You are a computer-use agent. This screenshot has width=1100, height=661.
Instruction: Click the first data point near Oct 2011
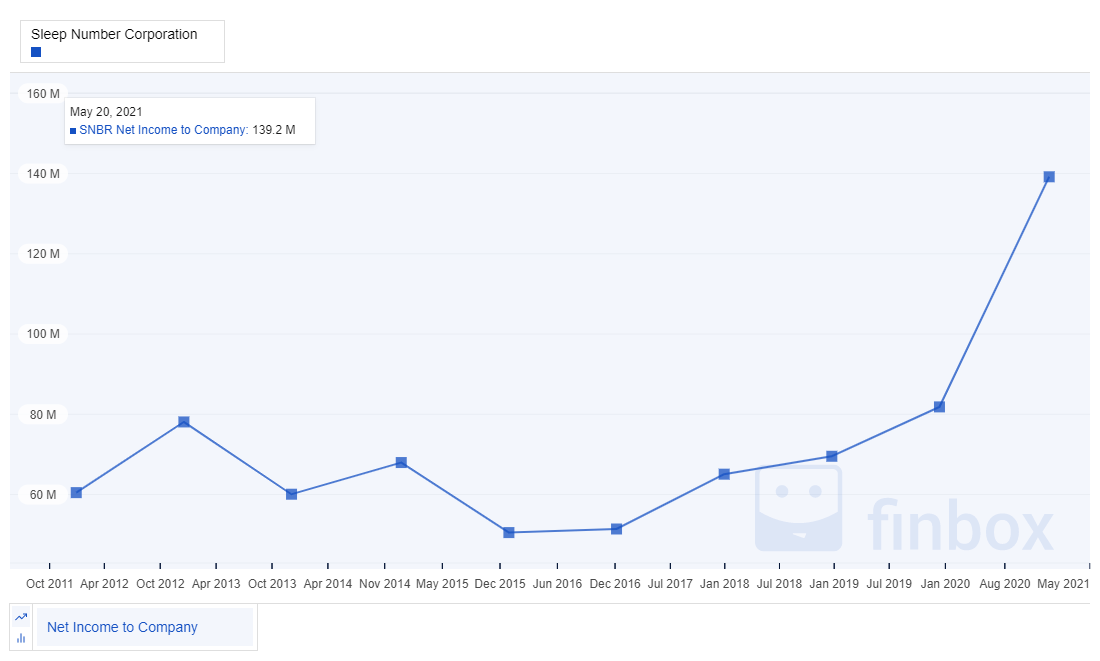point(76,493)
